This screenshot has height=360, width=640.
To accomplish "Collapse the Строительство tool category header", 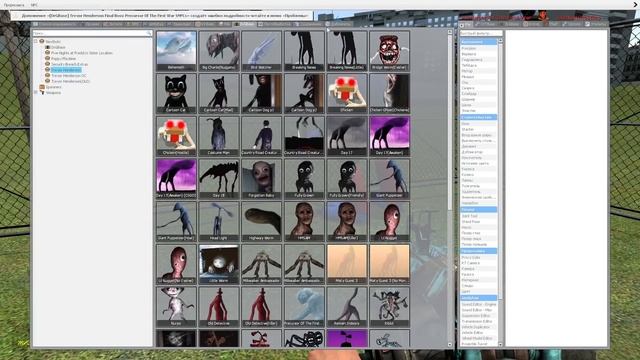I will click(x=479, y=118).
